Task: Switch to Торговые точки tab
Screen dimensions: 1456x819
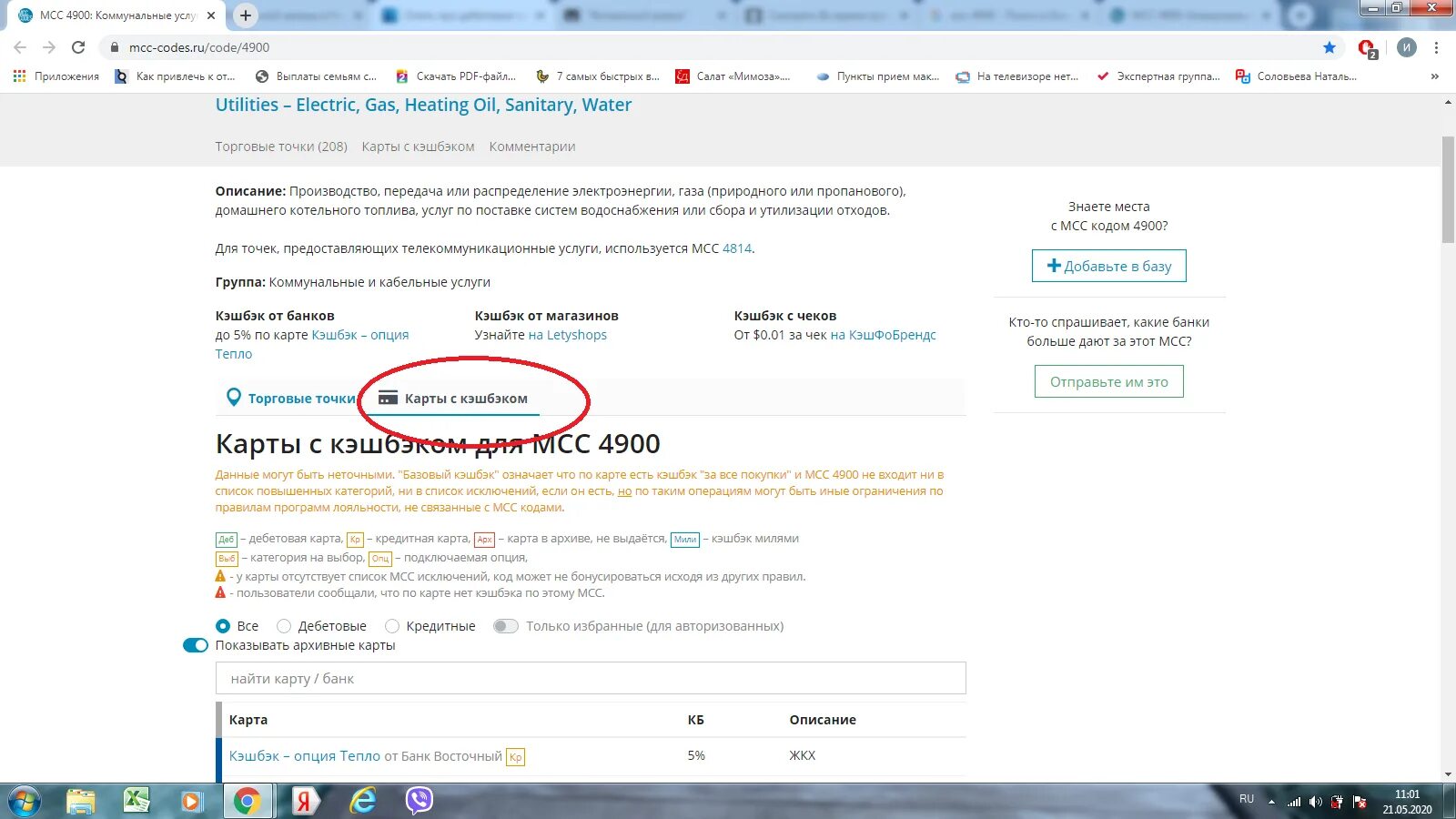Action: [290, 398]
